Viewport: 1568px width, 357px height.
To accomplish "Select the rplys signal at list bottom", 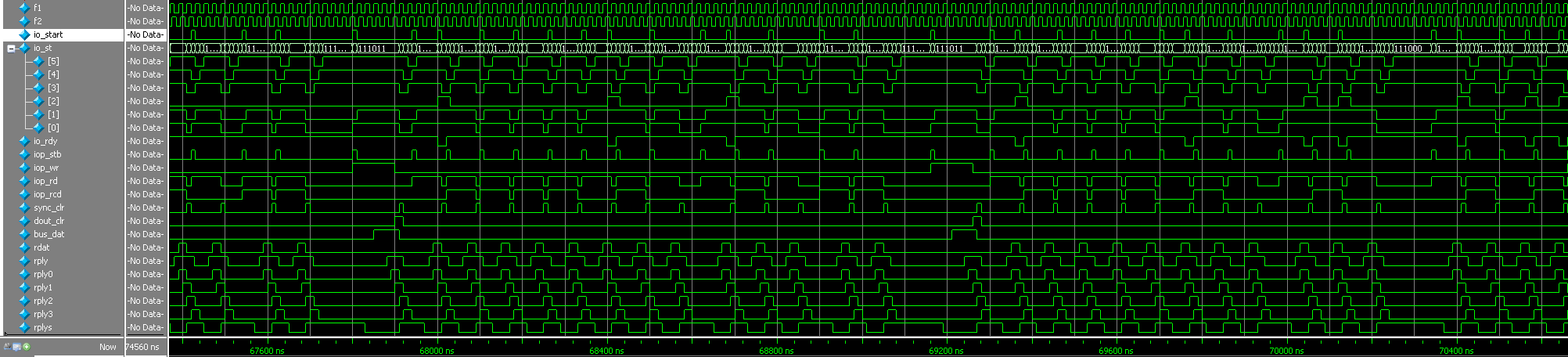I will (43, 327).
